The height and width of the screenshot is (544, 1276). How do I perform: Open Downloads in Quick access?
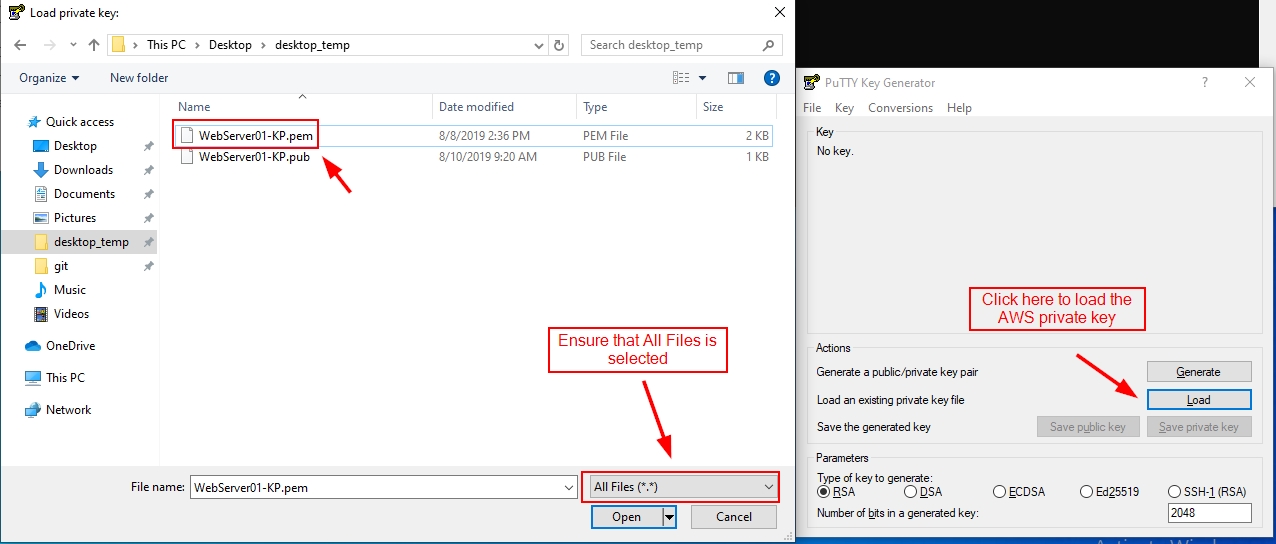tap(83, 170)
